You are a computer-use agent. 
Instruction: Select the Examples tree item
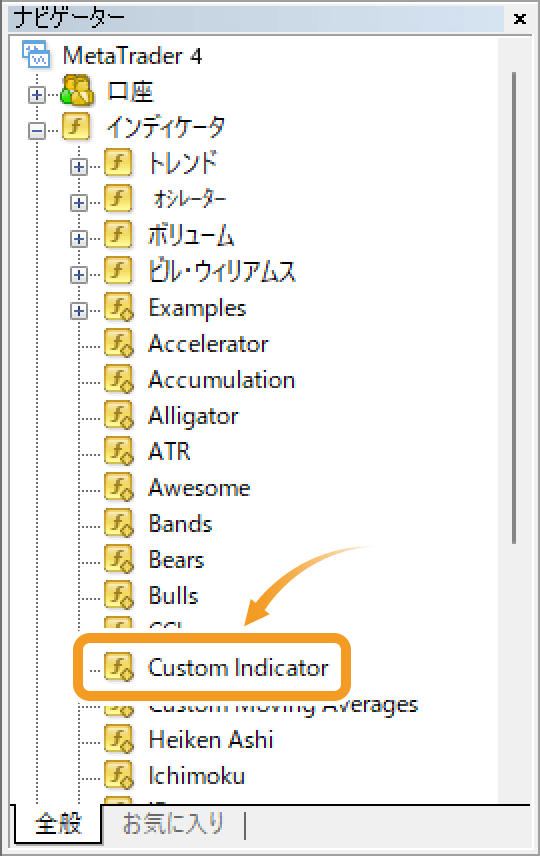(197, 308)
